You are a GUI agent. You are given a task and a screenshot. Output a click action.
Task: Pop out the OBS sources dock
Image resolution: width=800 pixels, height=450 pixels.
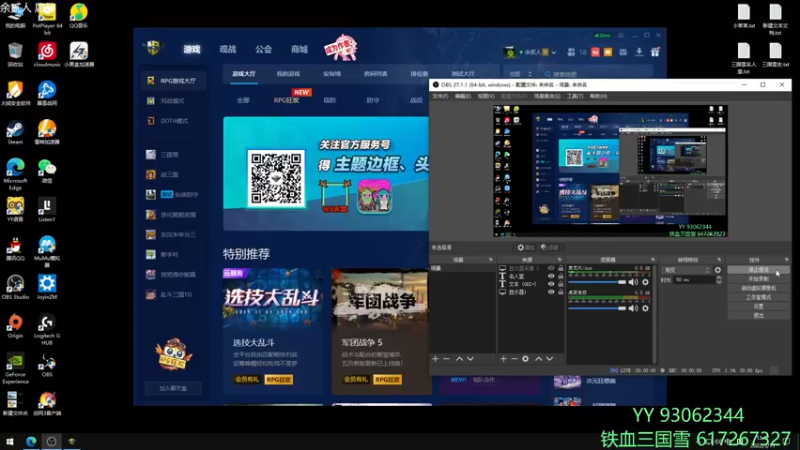(560, 260)
